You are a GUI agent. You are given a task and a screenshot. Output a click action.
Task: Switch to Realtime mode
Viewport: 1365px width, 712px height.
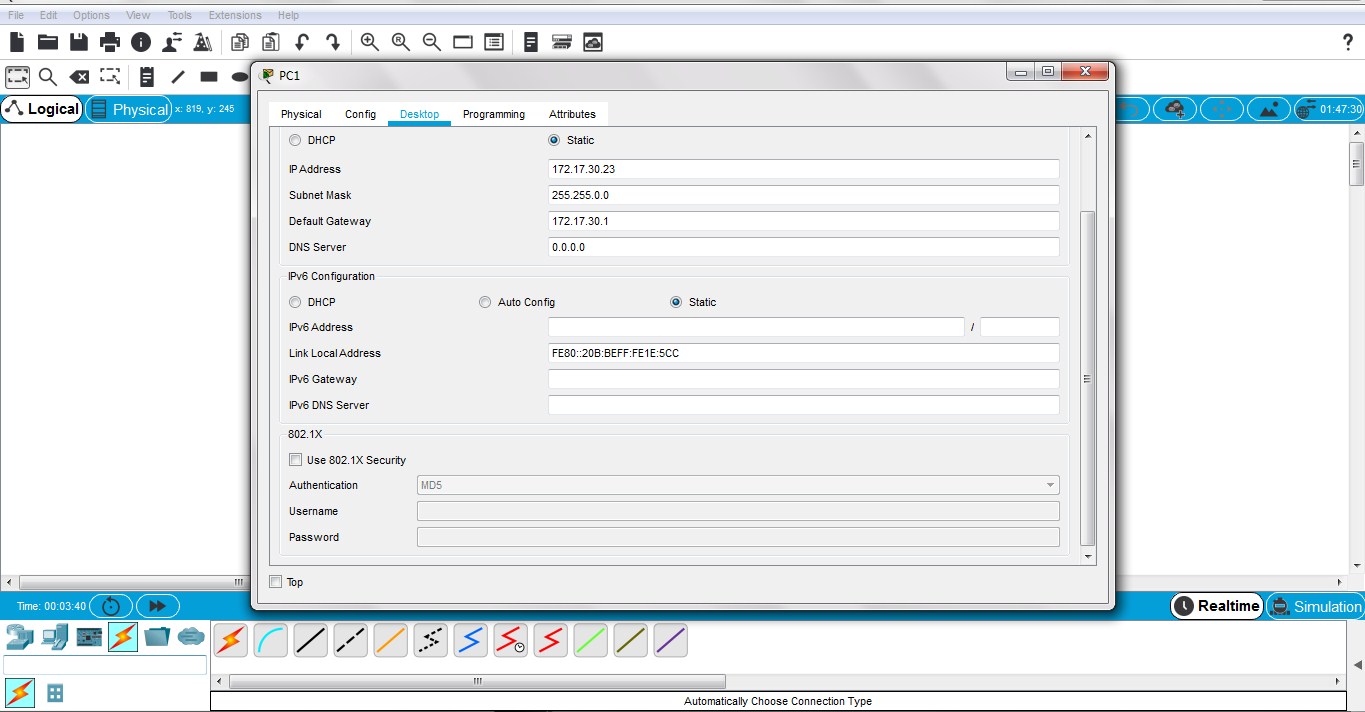pyautogui.click(x=1217, y=606)
